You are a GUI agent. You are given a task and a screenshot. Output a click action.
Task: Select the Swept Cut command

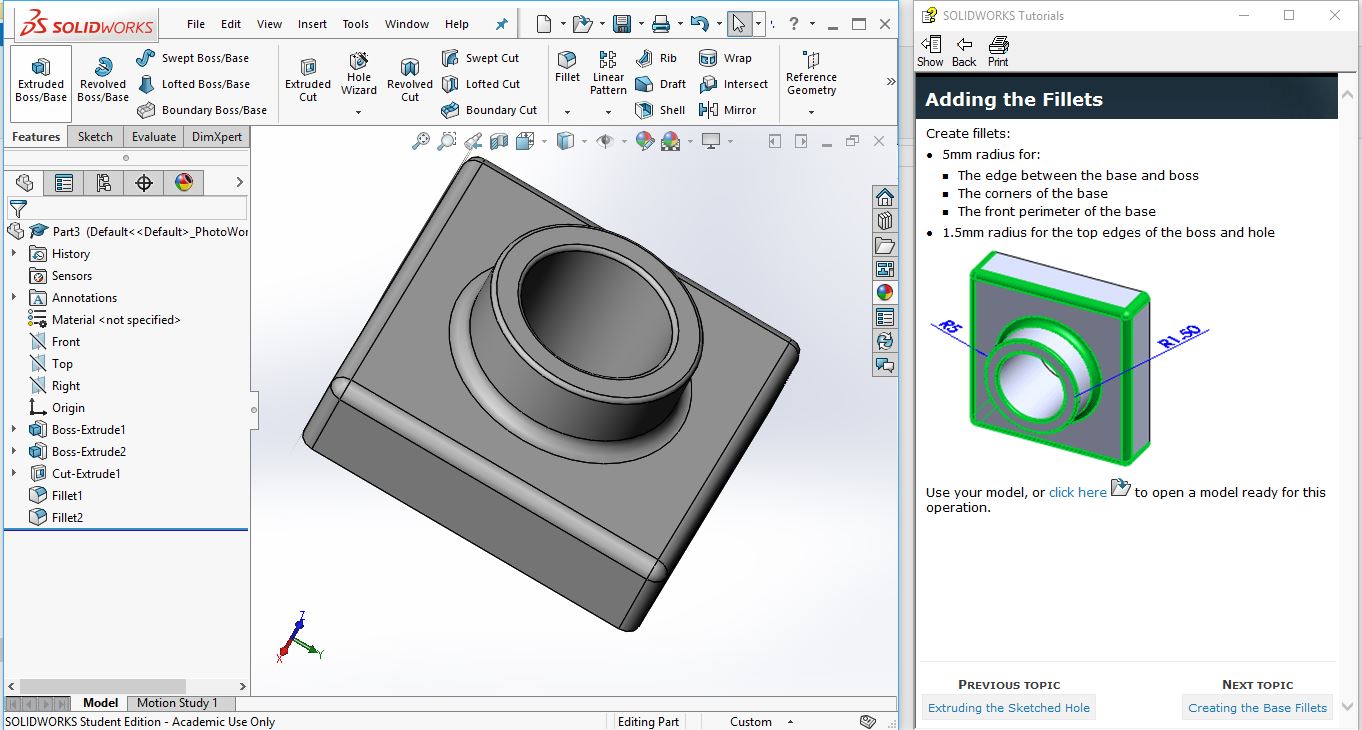pyautogui.click(x=480, y=58)
